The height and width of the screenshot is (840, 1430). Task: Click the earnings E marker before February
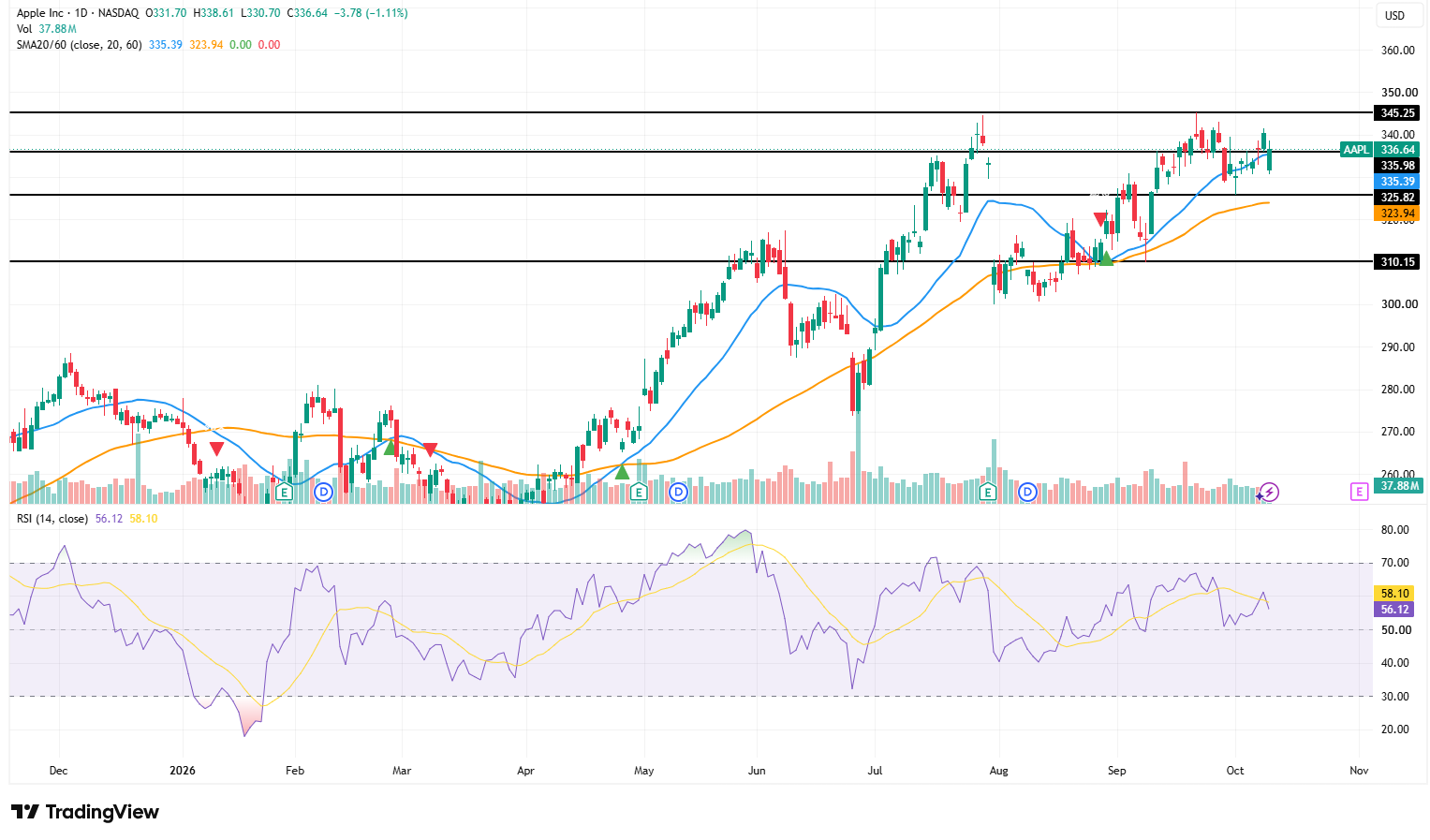pyautogui.click(x=285, y=492)
